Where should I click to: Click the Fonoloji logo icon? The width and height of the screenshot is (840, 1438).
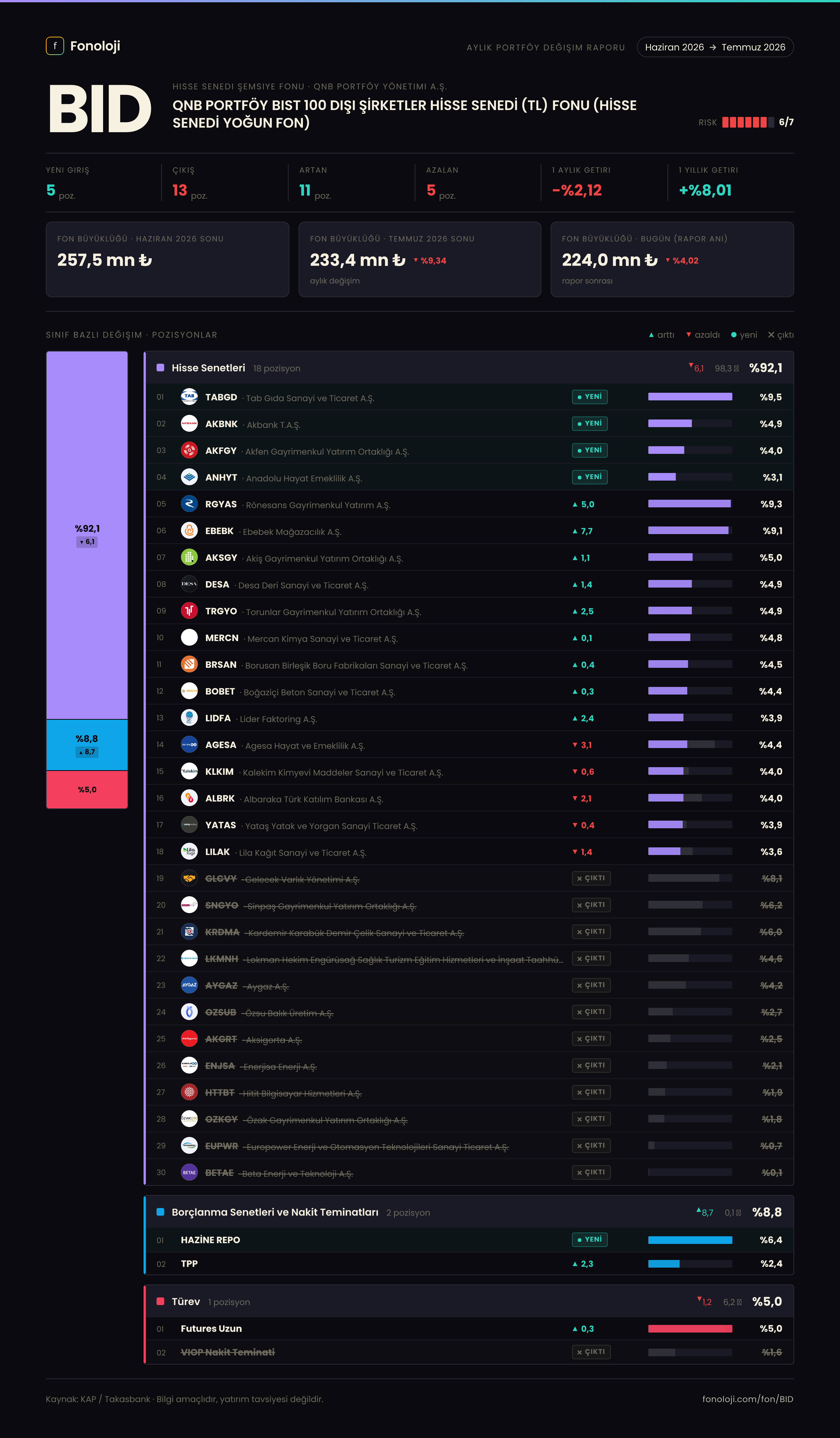55,46
